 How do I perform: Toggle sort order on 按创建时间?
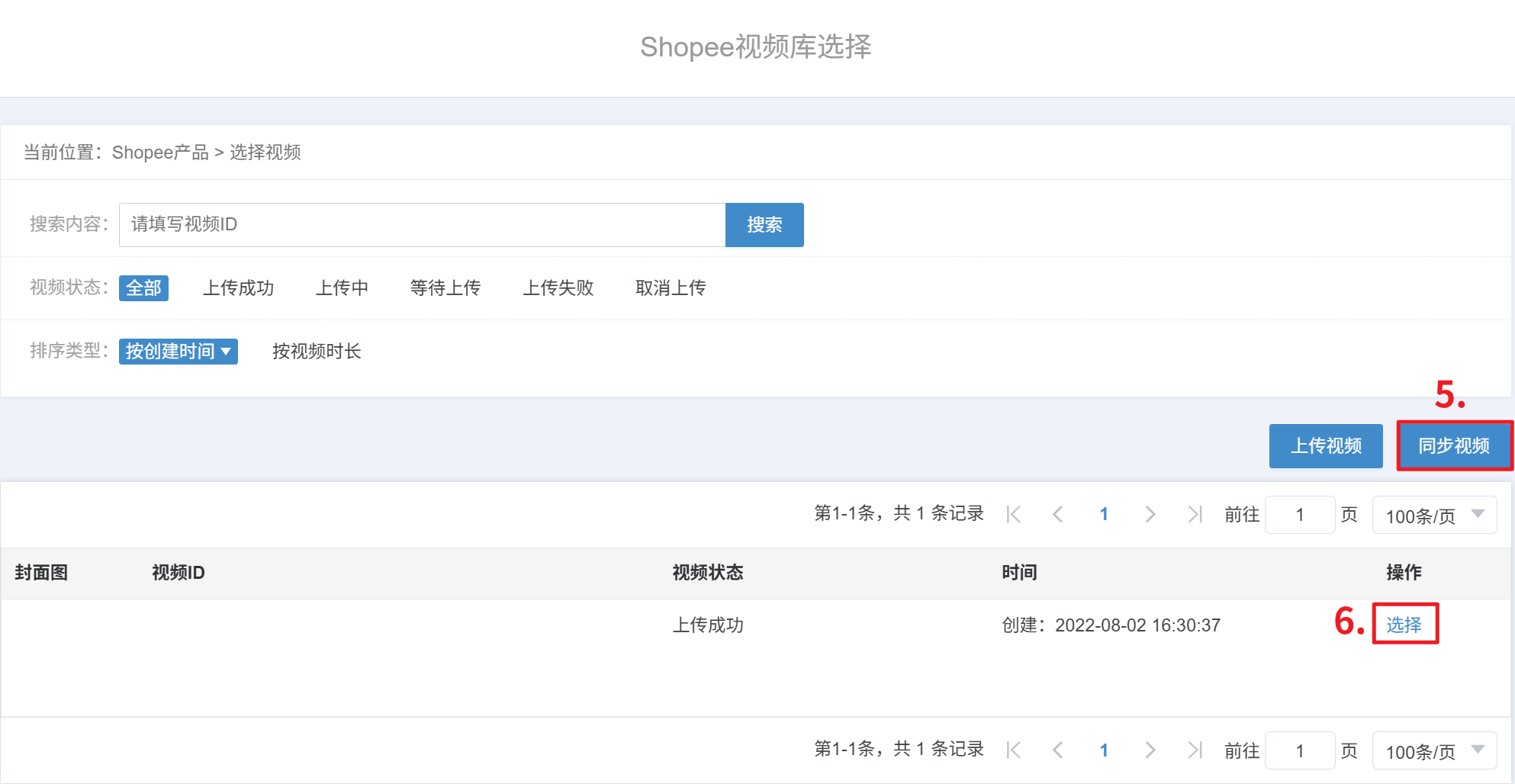tap(178, 352)
